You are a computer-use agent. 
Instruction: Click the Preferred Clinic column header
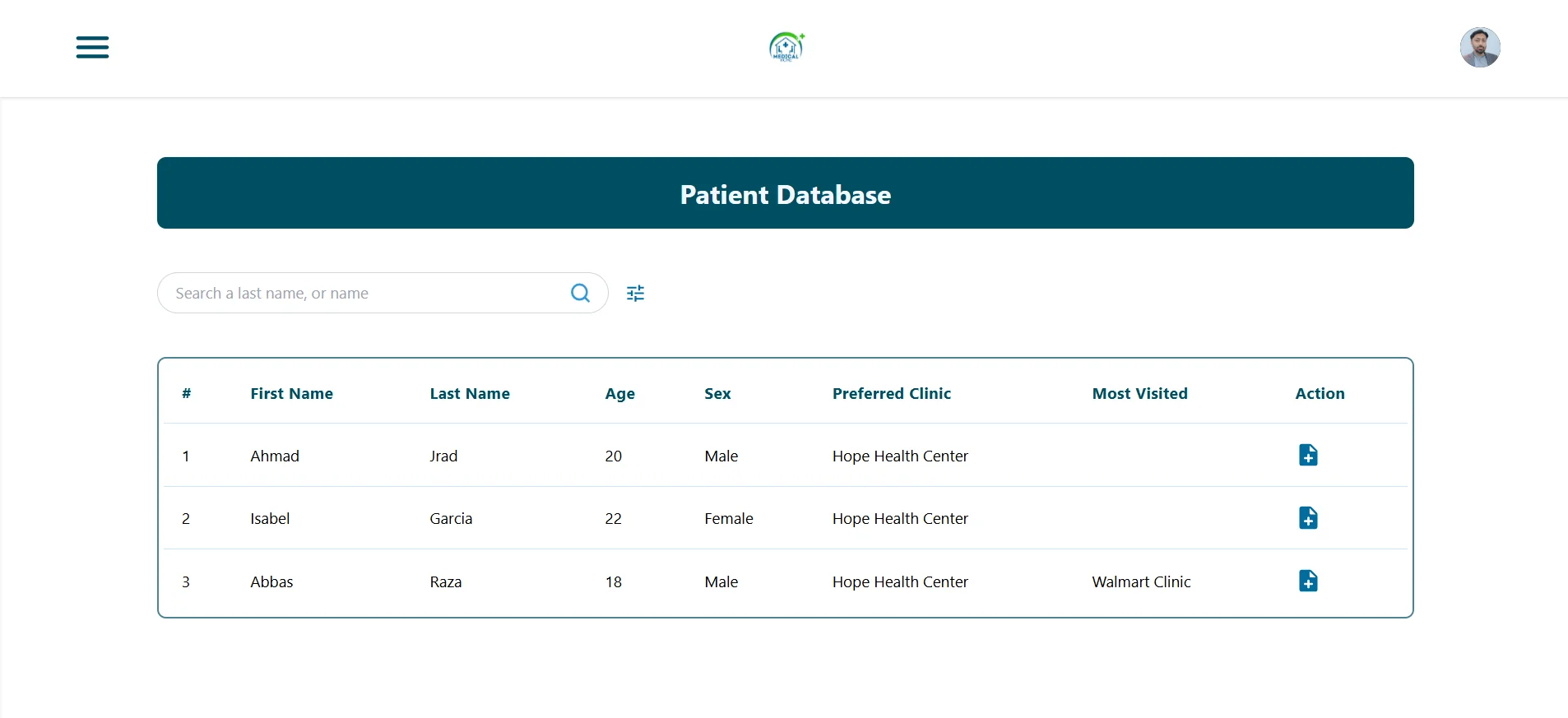pos(891,393)
